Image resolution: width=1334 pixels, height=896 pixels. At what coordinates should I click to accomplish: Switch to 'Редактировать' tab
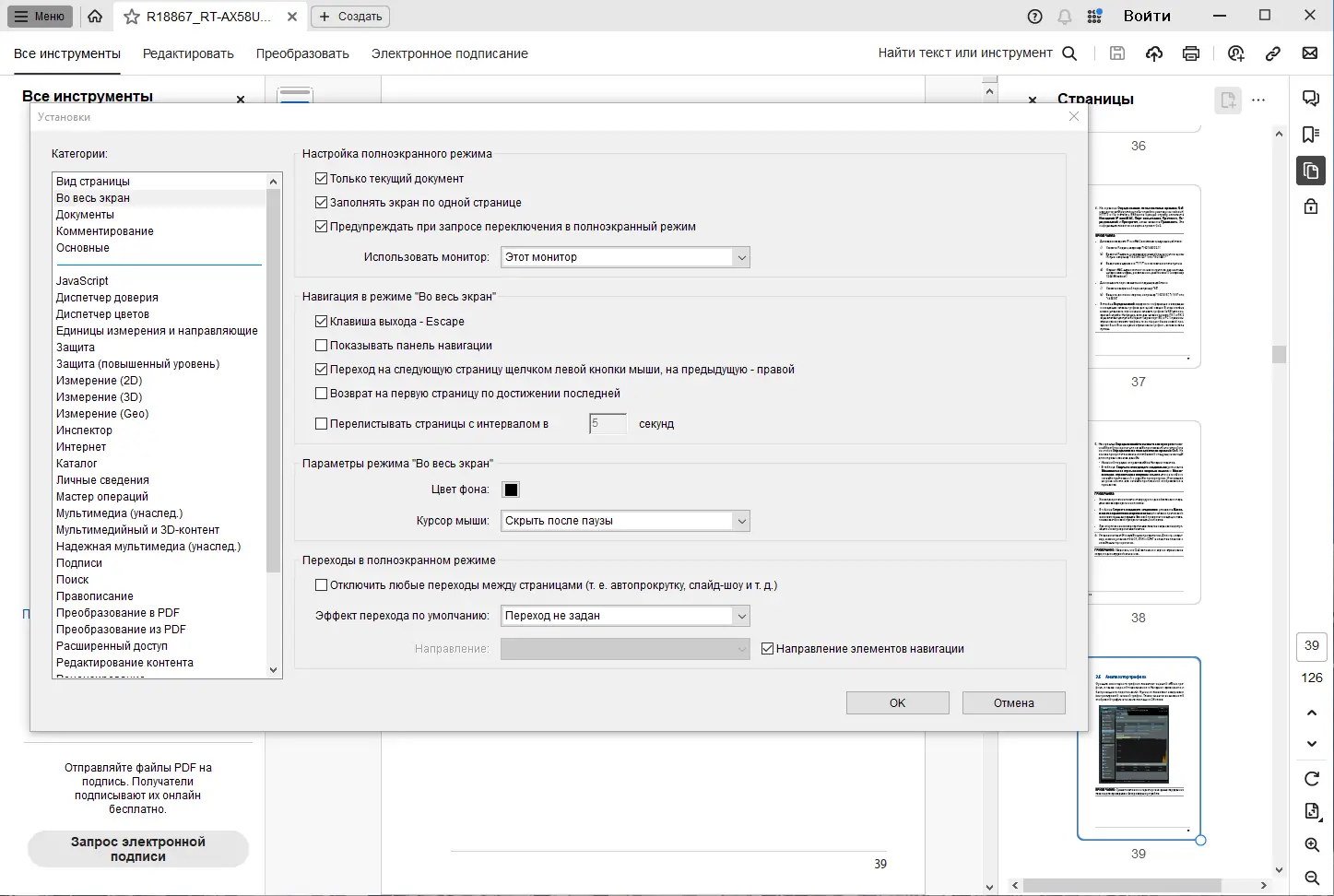(x=188, y=53)
